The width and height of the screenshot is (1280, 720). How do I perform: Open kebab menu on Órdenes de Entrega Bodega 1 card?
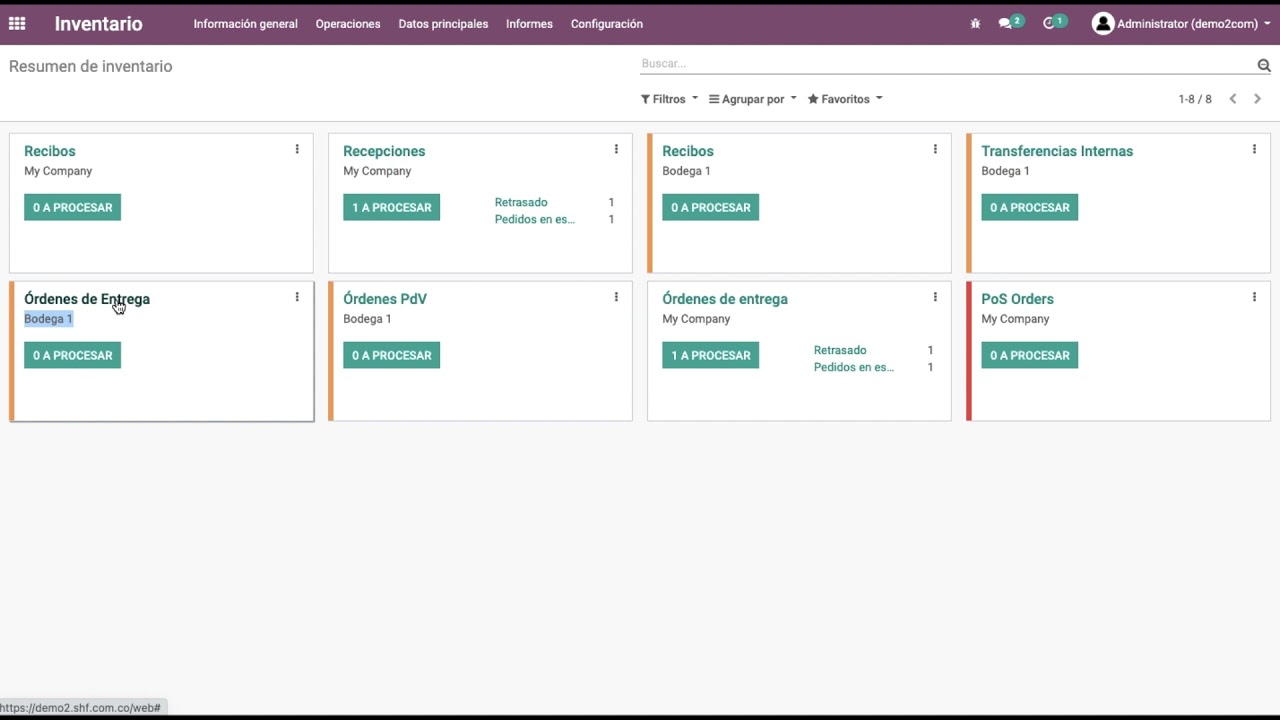[297, 298]
